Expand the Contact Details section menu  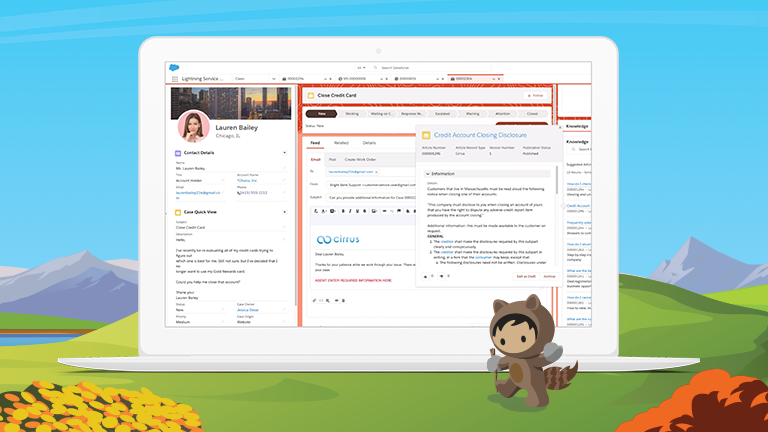[284, 153]
